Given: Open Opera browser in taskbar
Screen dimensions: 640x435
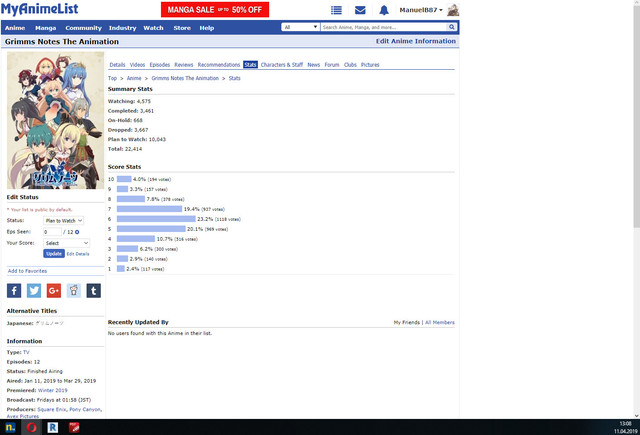Looking at the screenshot, I should pyautogui.click(x=31, y=427).
